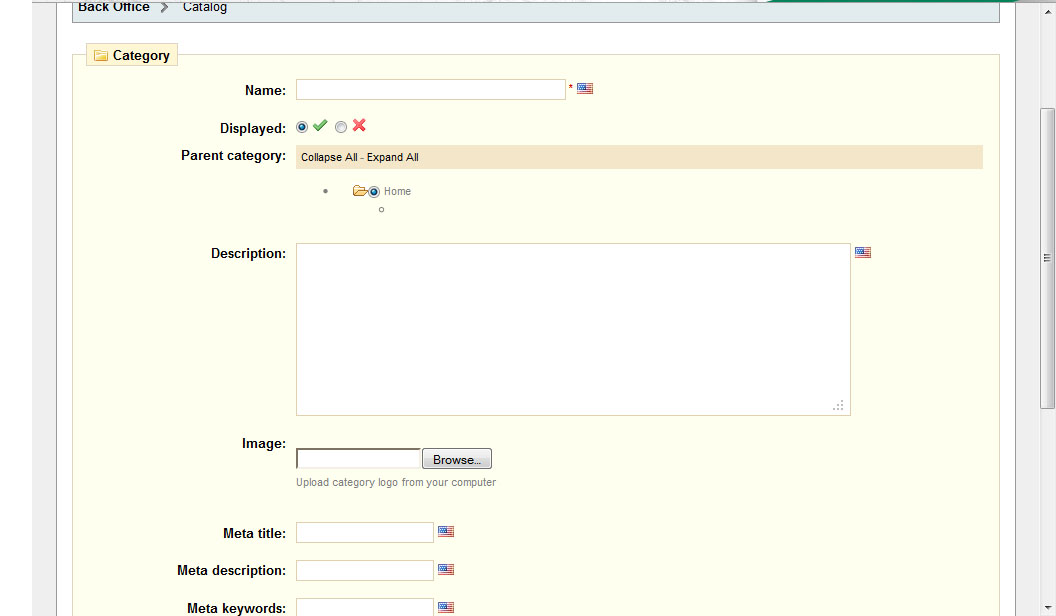Click the vertical scrollbar thumb
Viewport: 1056px width, 616px height.
(1047, 258)
